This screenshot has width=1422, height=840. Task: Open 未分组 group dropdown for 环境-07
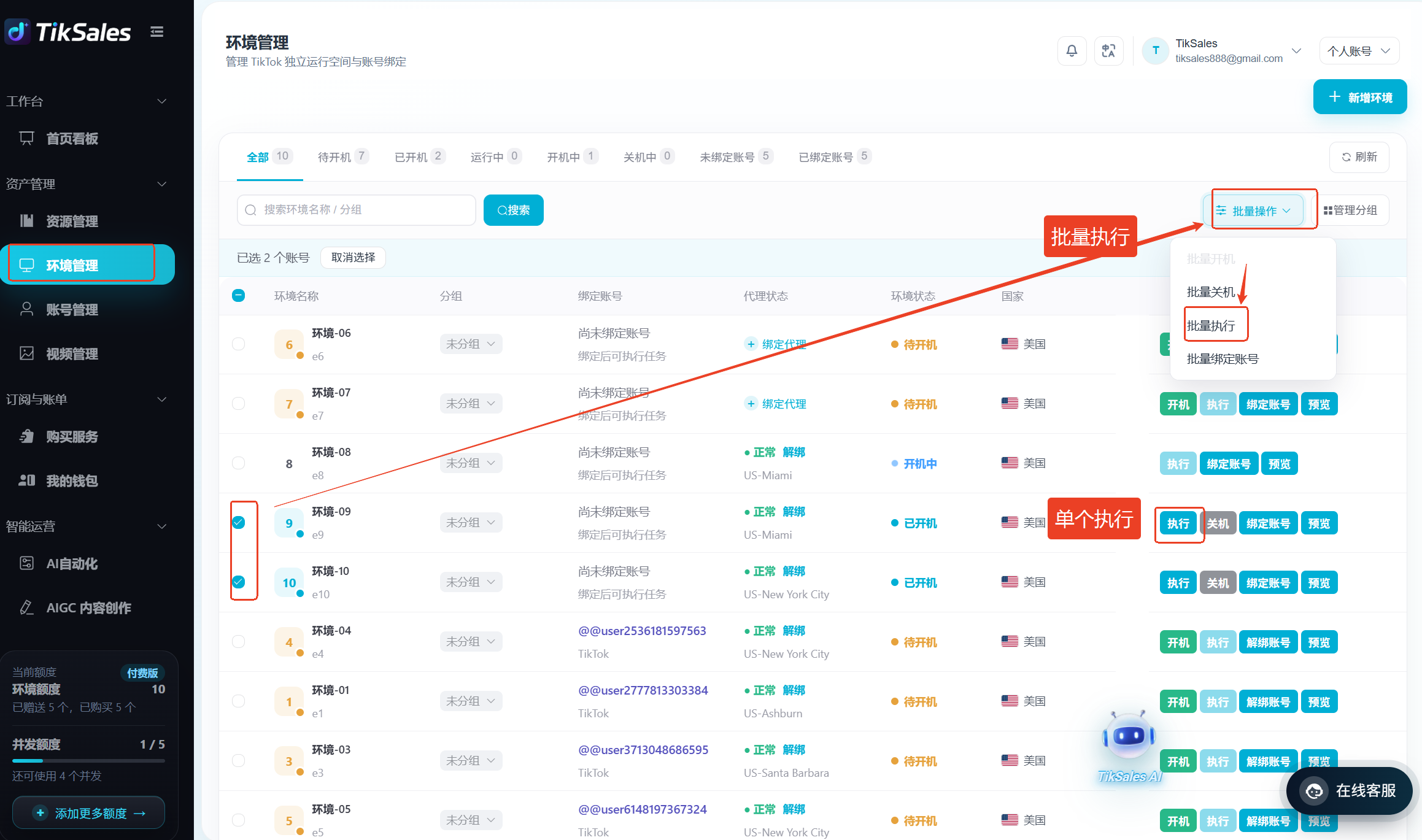click(x=471, y=404)
